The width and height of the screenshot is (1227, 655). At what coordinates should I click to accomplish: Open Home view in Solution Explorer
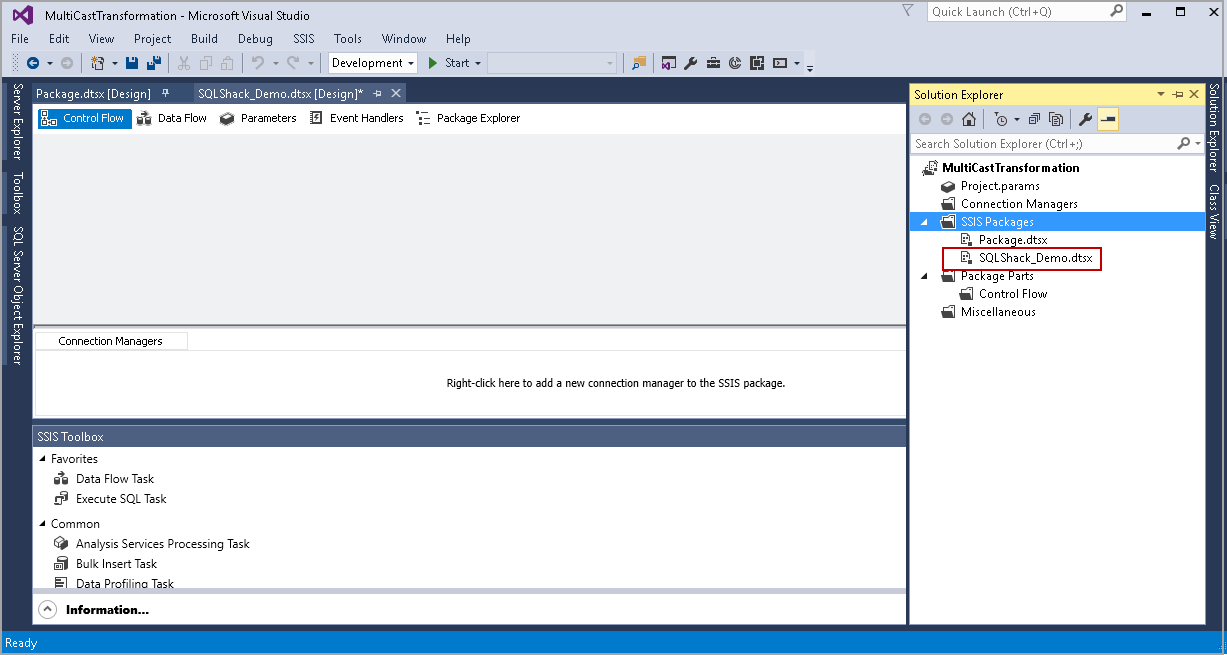click(967, 119)
